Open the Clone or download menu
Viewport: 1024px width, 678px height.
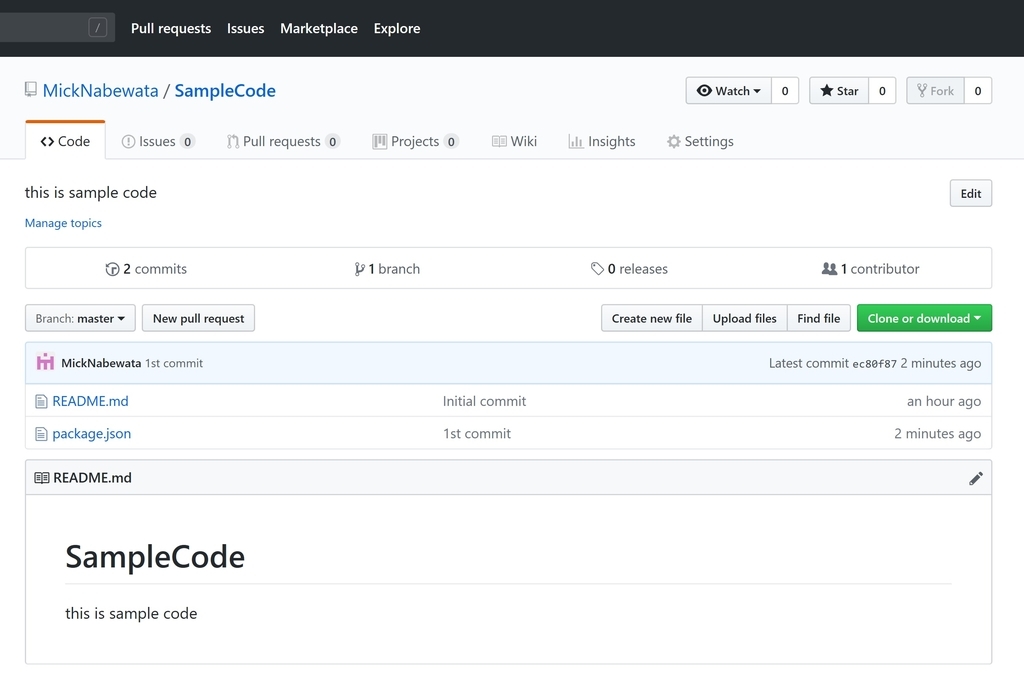point(924,319)
